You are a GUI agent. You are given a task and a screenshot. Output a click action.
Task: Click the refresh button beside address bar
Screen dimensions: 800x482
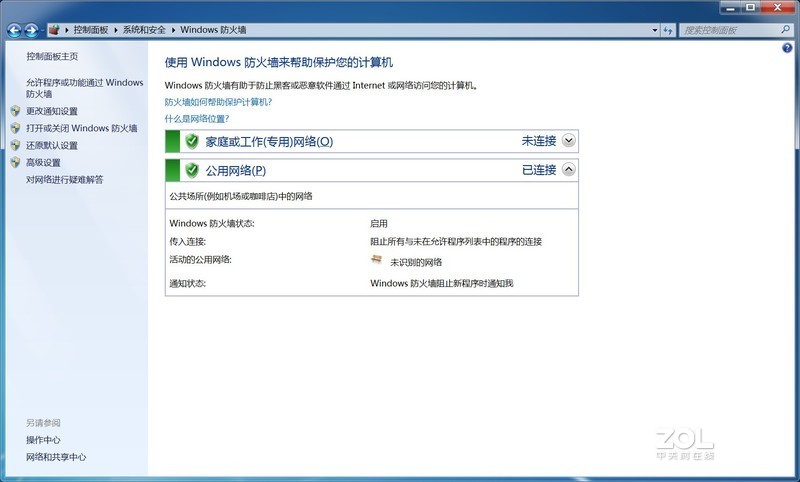pos(668,30)
